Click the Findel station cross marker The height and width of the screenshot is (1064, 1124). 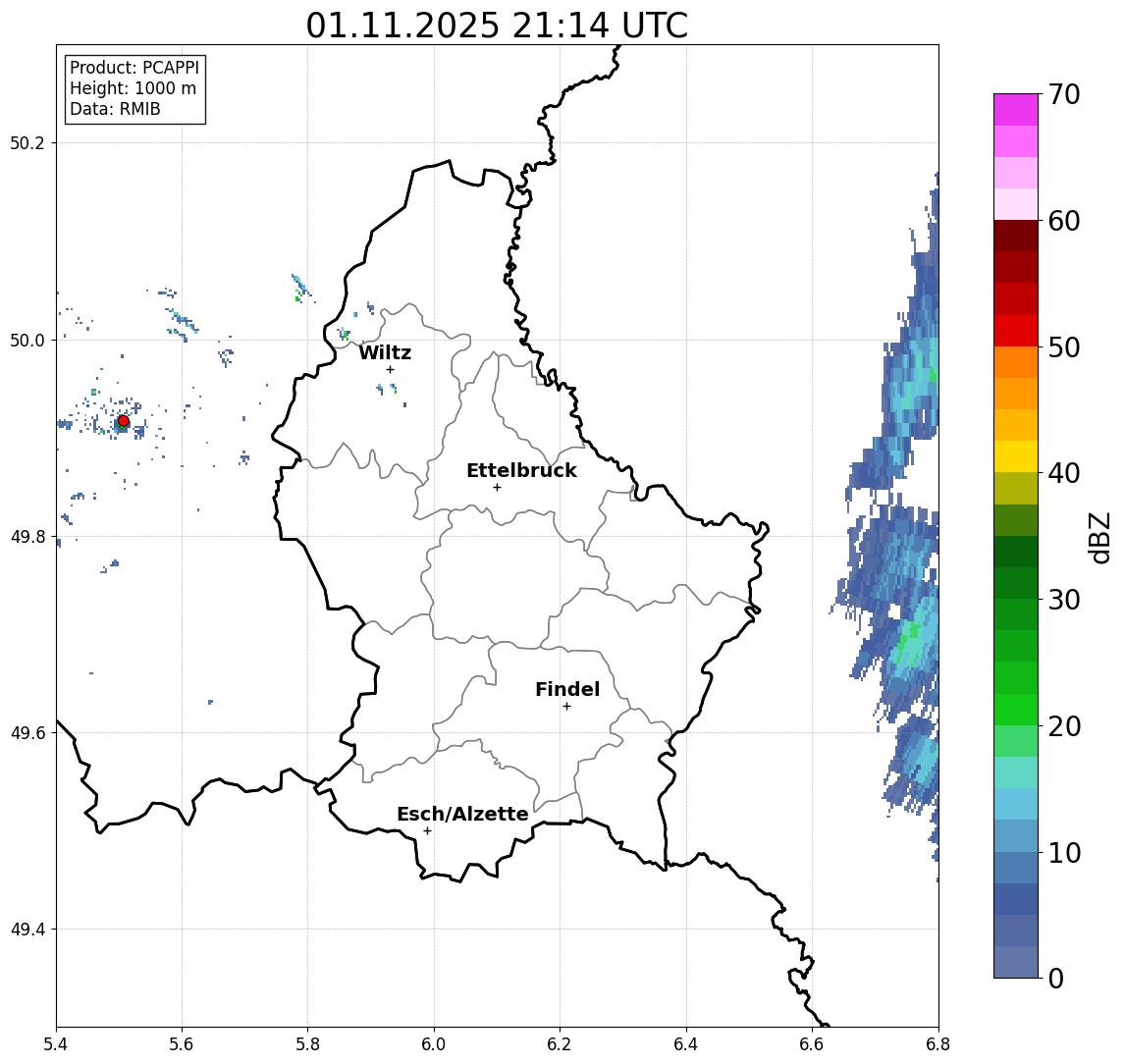pyautogui.click(x=566, y=707)
